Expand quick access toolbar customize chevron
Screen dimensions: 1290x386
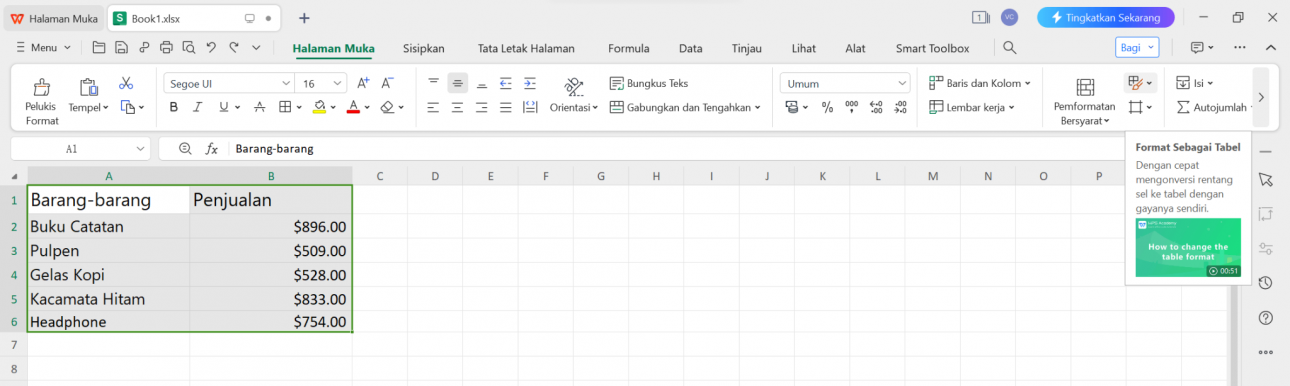256,47
